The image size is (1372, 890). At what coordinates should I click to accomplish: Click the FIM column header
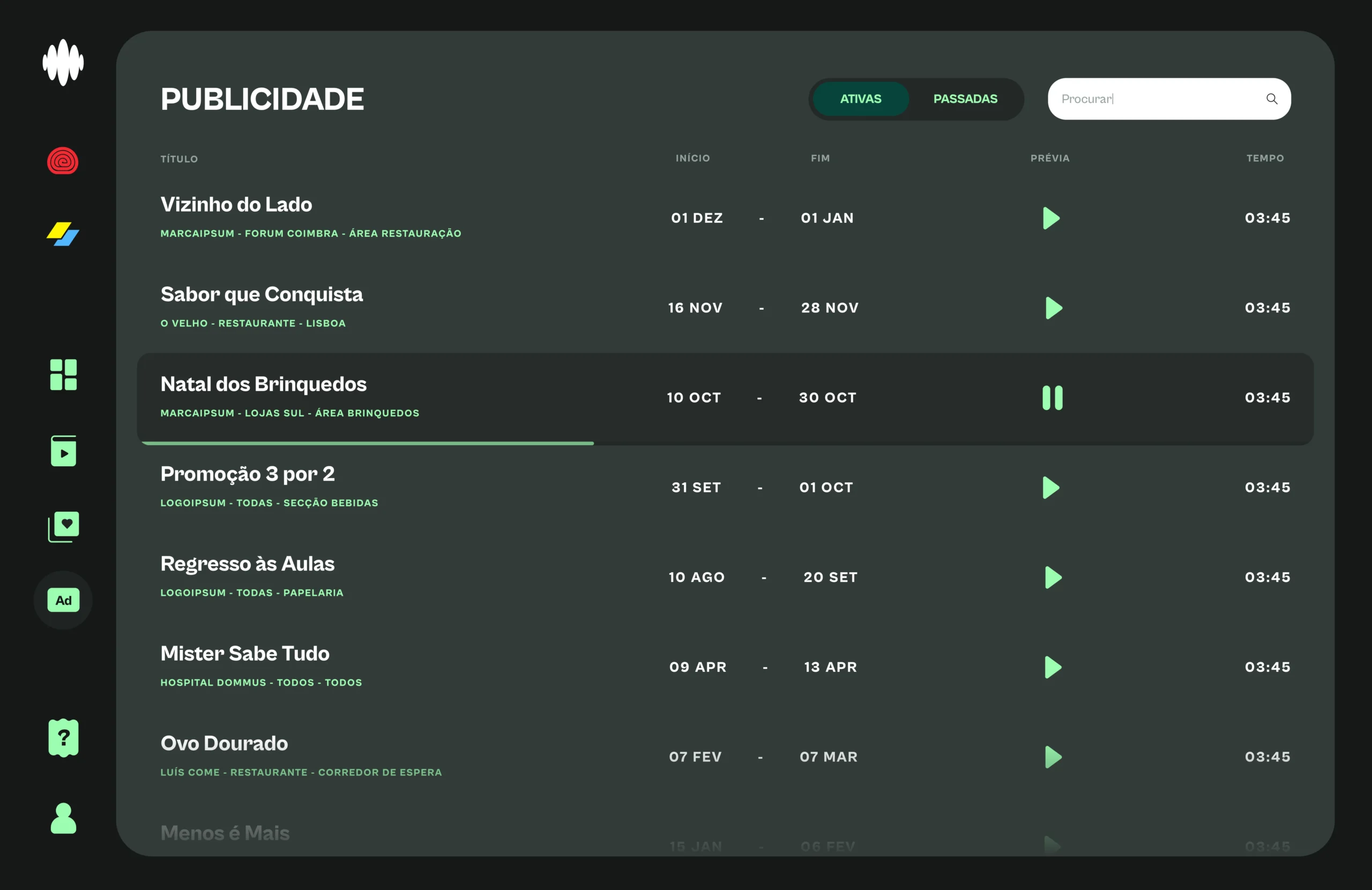click(821, 158)
